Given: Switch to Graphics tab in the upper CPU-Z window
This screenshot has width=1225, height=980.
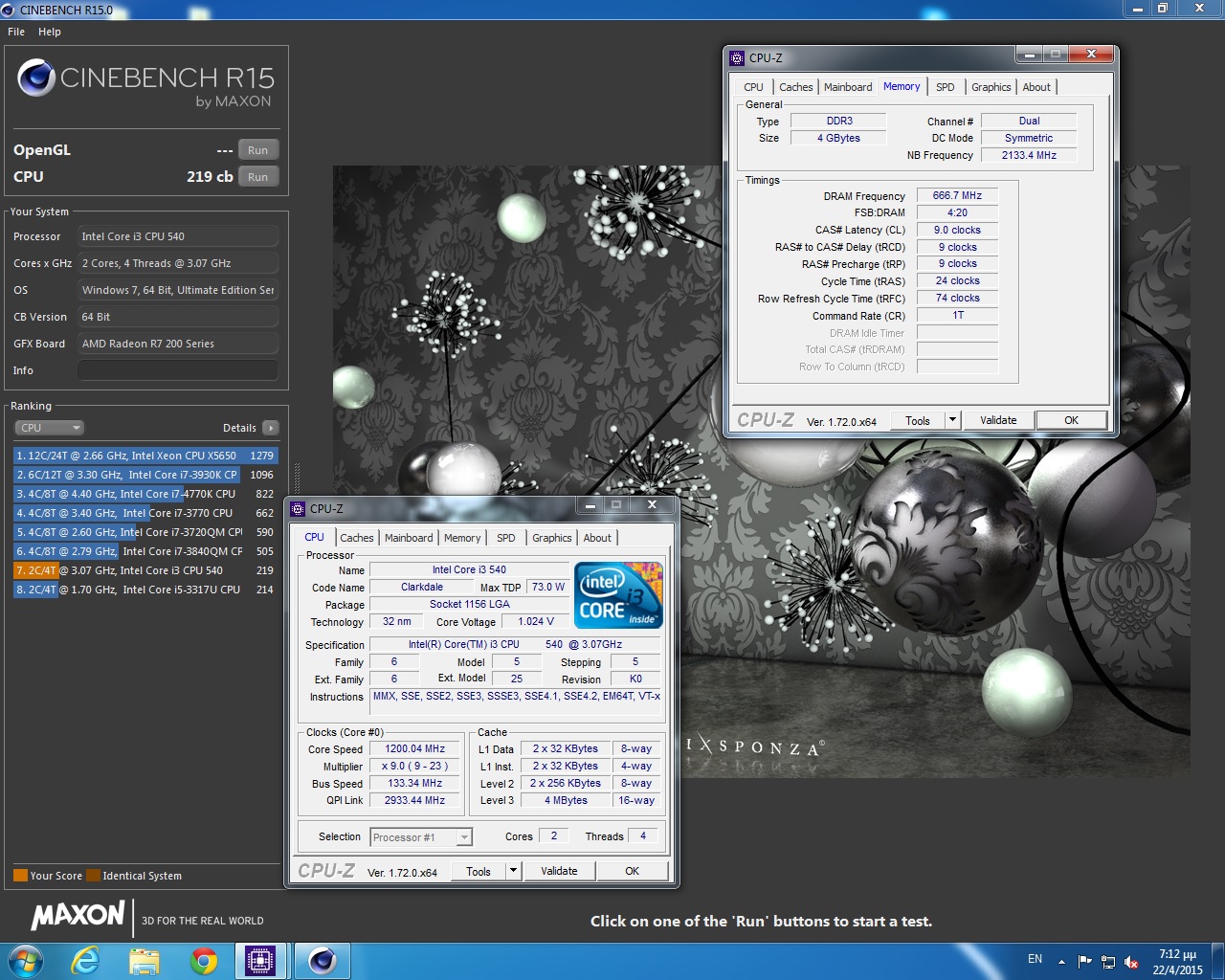Looking at the screenshot, I should point(991,87).
